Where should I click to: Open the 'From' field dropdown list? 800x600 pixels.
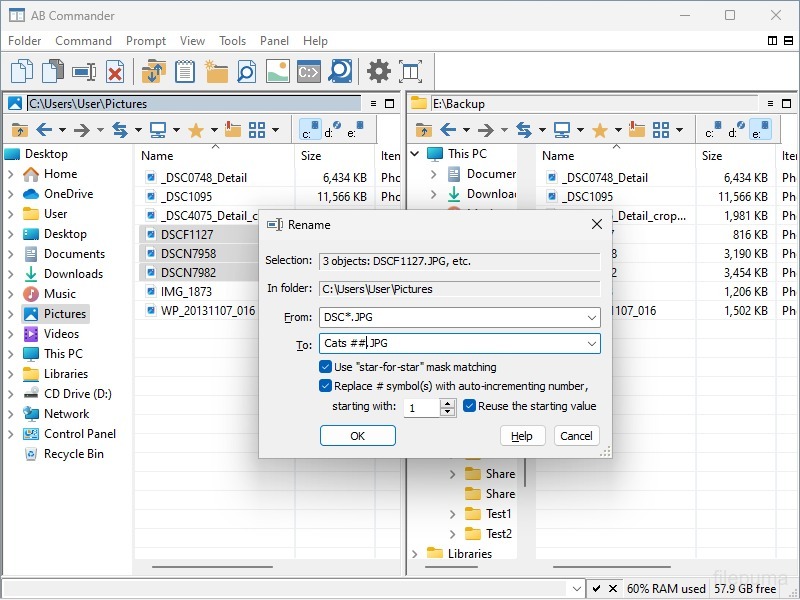click(x=592, y=317)
